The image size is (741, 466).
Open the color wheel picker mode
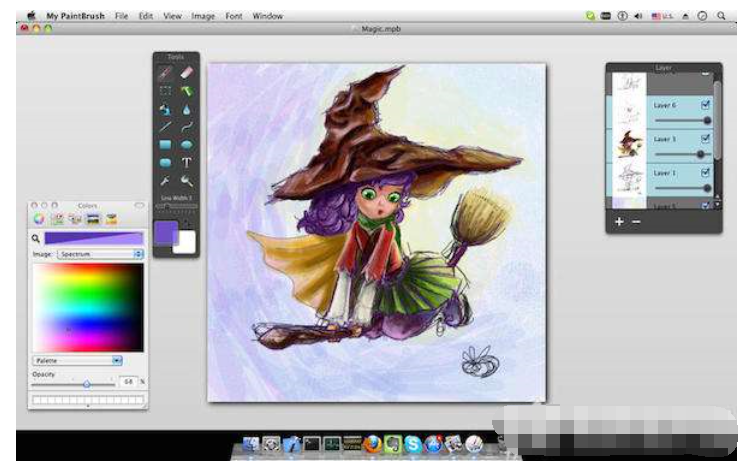click(x=39, y=219)
